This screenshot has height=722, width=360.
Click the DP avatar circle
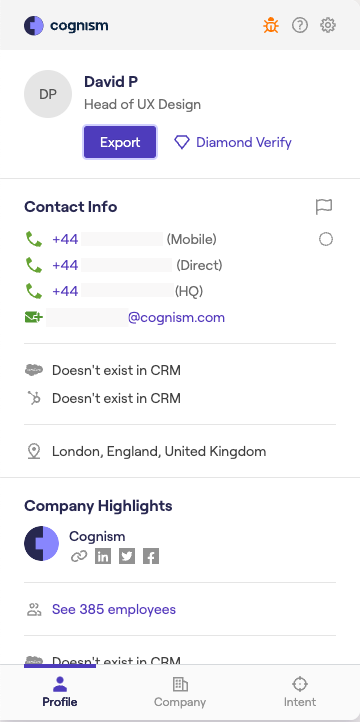(x=48, y=94)
